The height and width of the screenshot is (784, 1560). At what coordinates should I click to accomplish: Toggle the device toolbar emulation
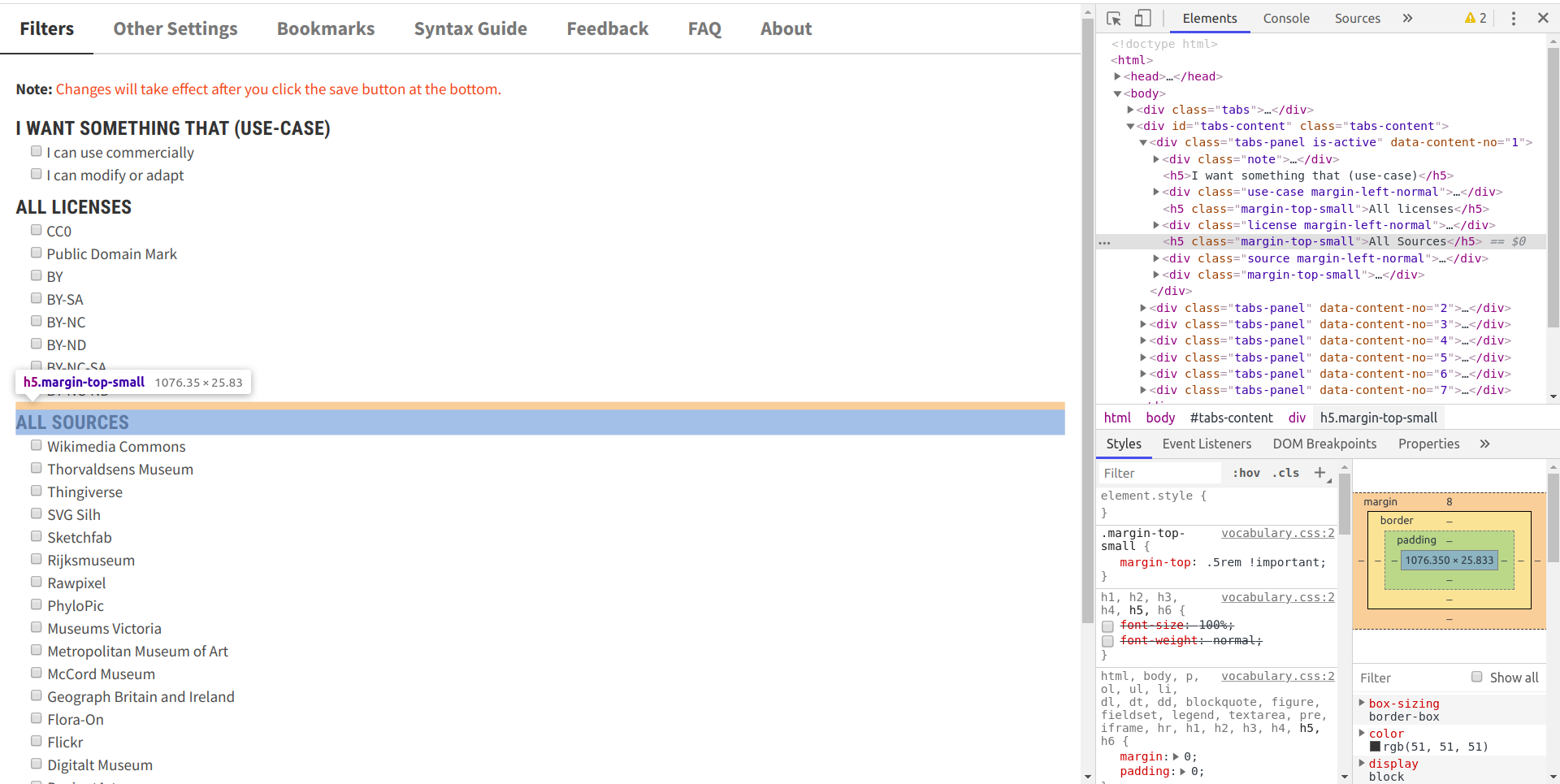pyautogui.click(x=1144, y=18)
